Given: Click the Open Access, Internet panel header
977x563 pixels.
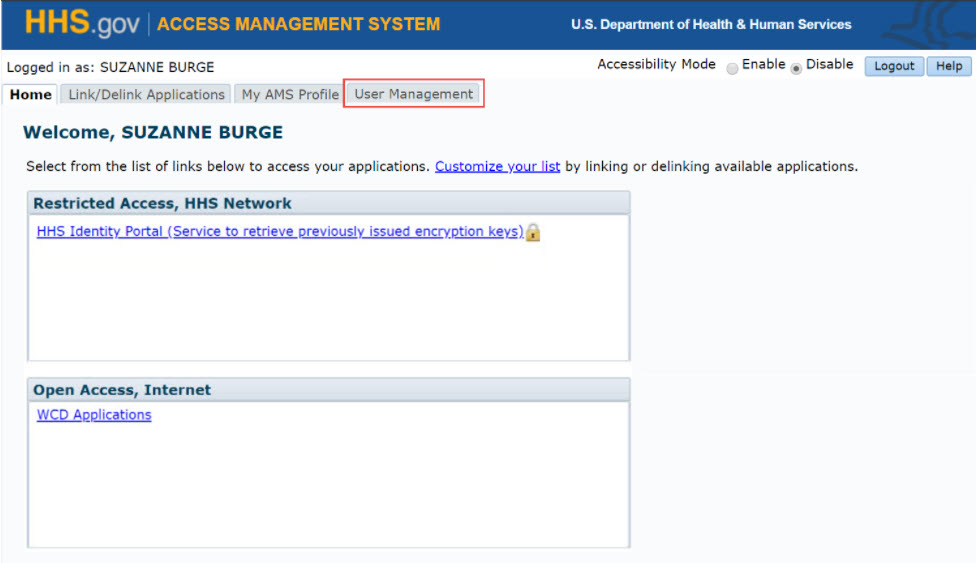Looking at the screenshot, I should (122, 390).
